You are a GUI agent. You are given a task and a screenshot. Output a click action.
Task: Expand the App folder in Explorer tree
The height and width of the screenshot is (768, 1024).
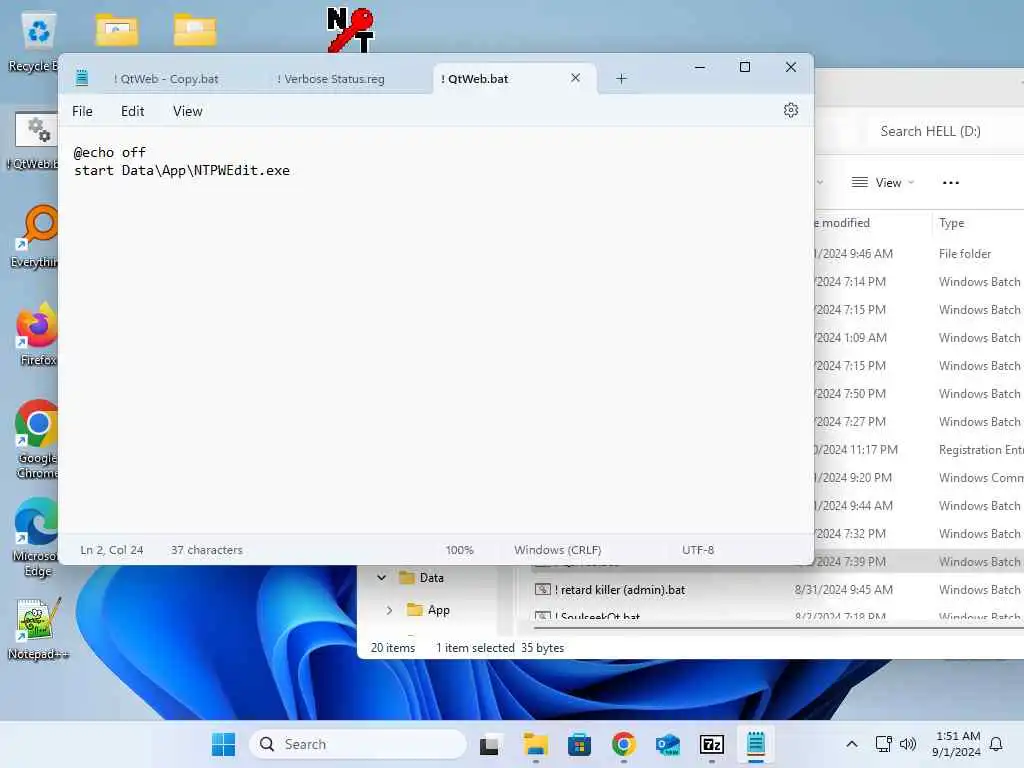tap(389, 610)
